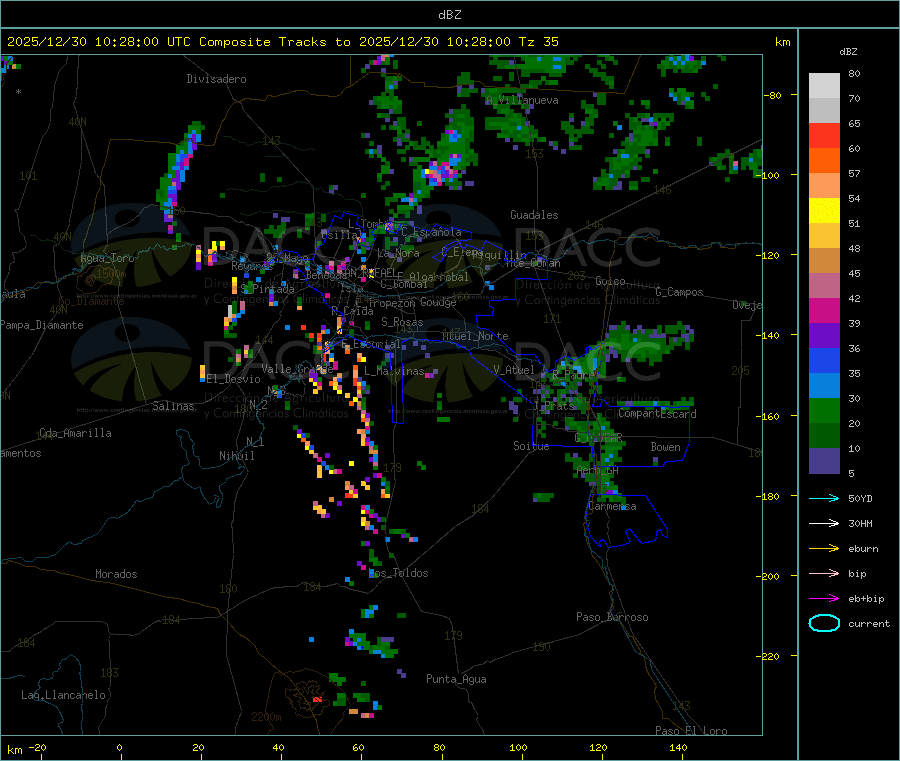900x761 pixels.
Task: Click the C_Campos map label
Action: pos(680,292)
